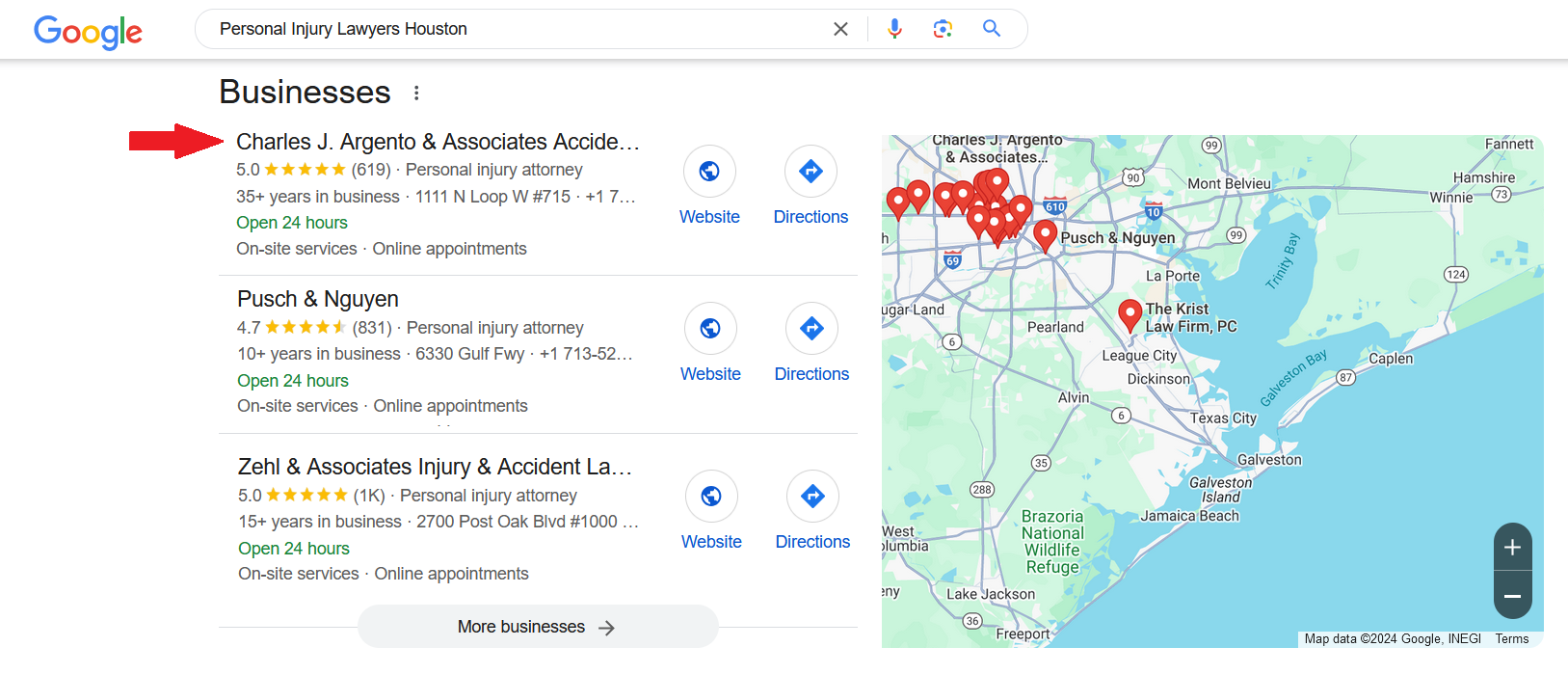Image resolution: width=1568 pixels, height=674 pixels.
Task: Open Zehl & Associates Injury listing
Action: click(435, 467)
